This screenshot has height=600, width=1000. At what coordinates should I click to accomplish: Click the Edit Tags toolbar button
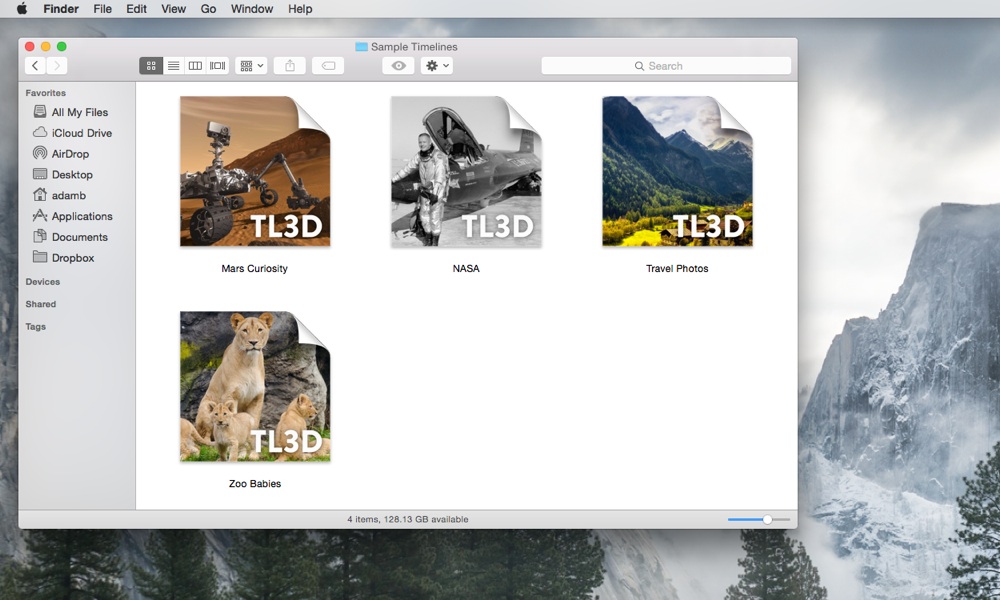point(328,66)
